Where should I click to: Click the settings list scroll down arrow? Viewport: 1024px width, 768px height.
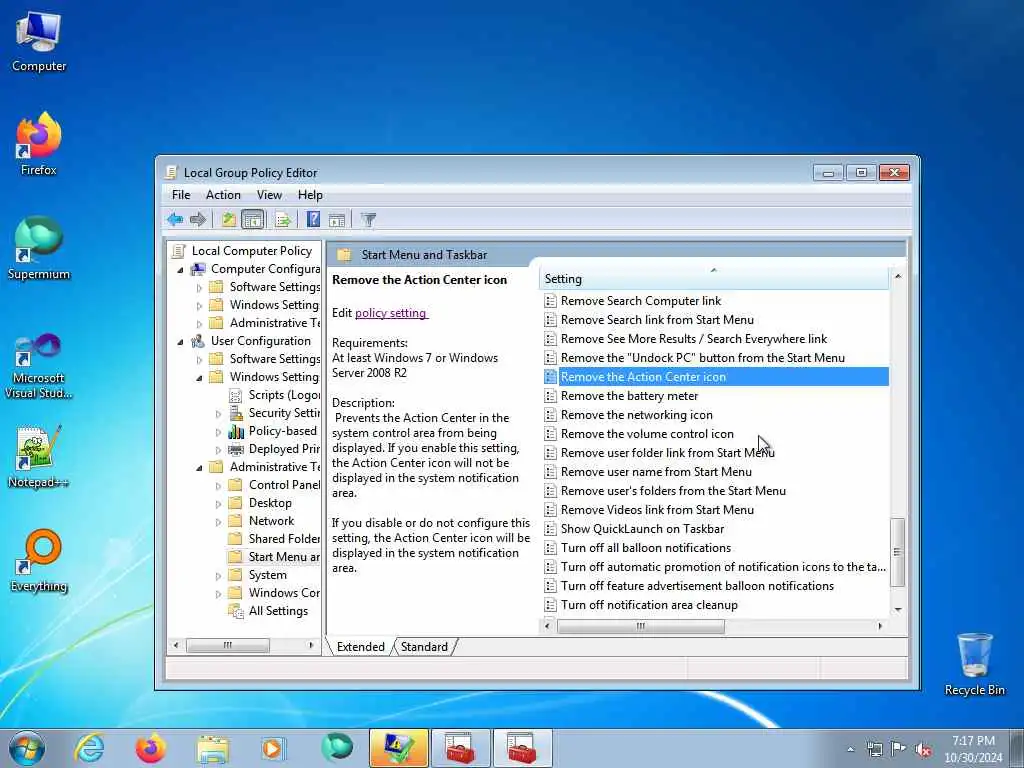898,609
